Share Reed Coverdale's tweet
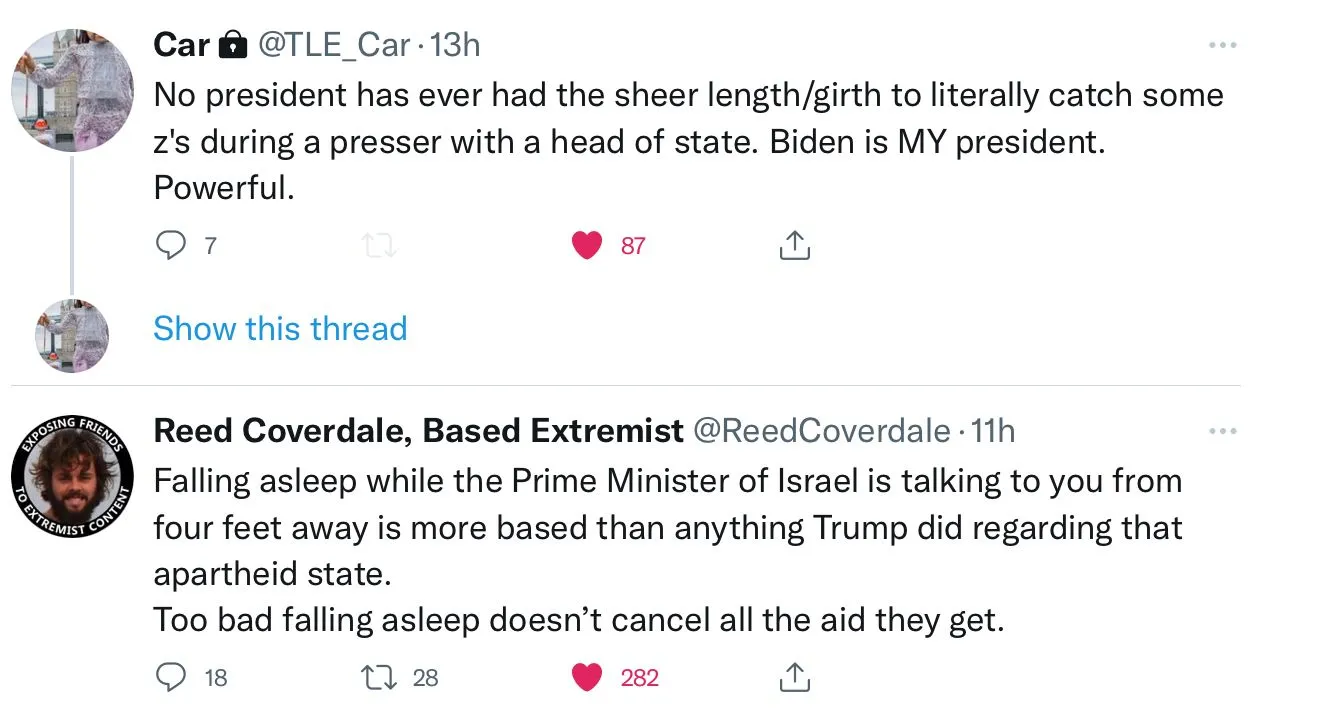The height and width of the screenshot is (711, 1331). [x=793, y=678]
